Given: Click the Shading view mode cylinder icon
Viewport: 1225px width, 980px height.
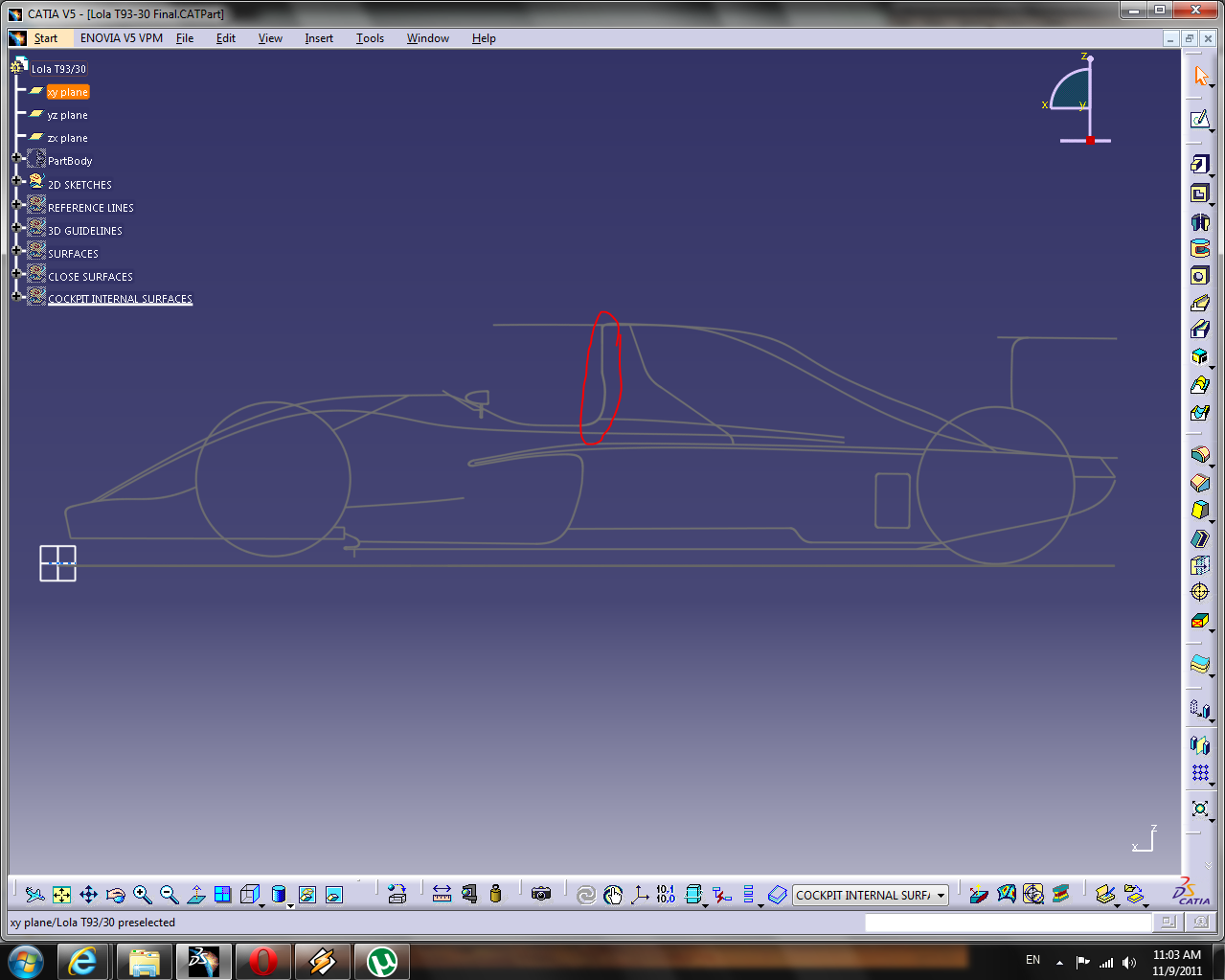Looking at the screenshot, I should tap(279, 895).
